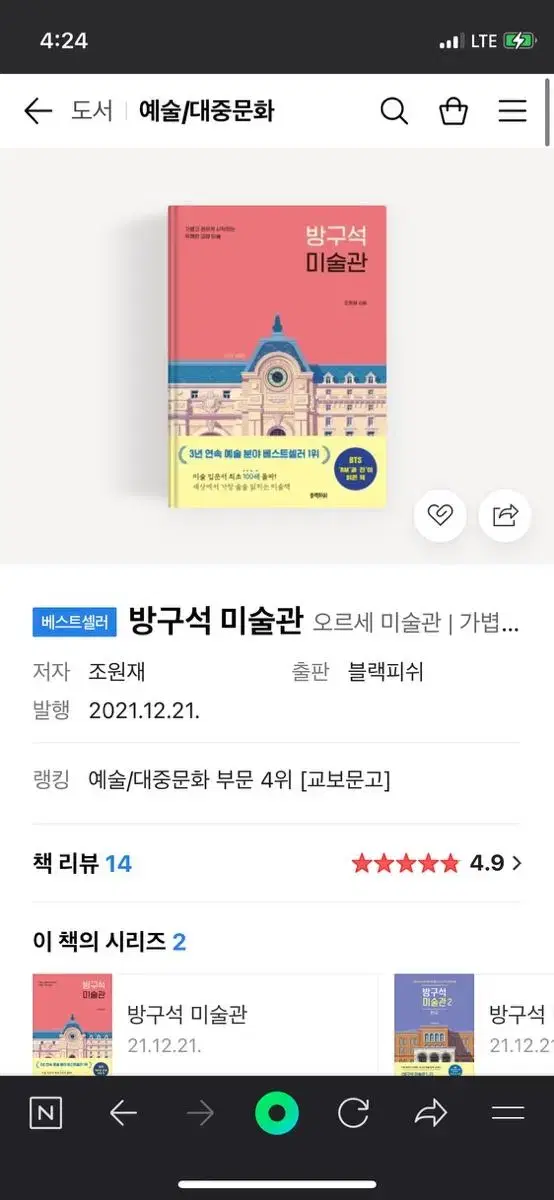Select 예술/대중문화 category title
The height and width of the screenshot is (1200, 554).
(206, 111)
